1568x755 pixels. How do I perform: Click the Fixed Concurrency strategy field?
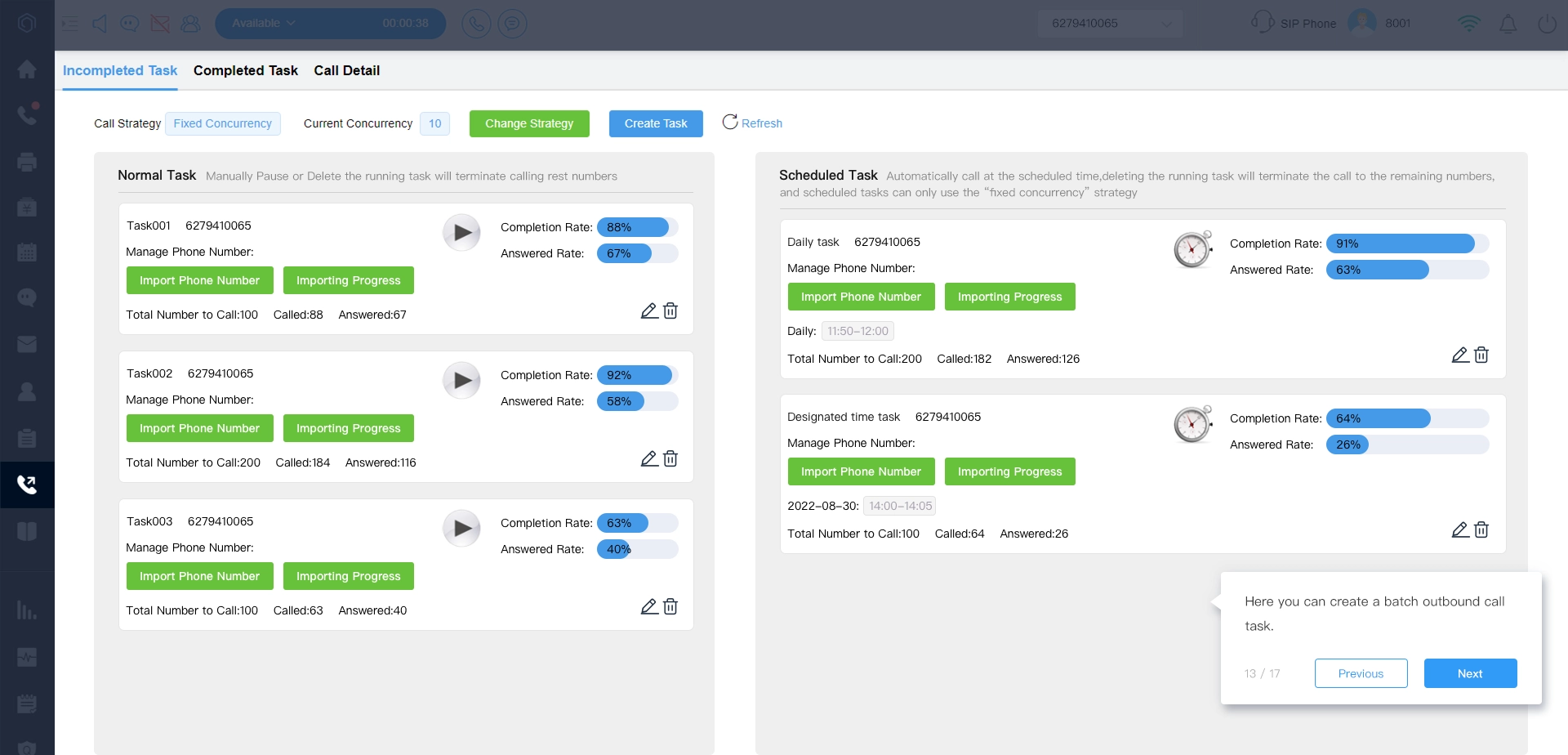tap(223, 123)
